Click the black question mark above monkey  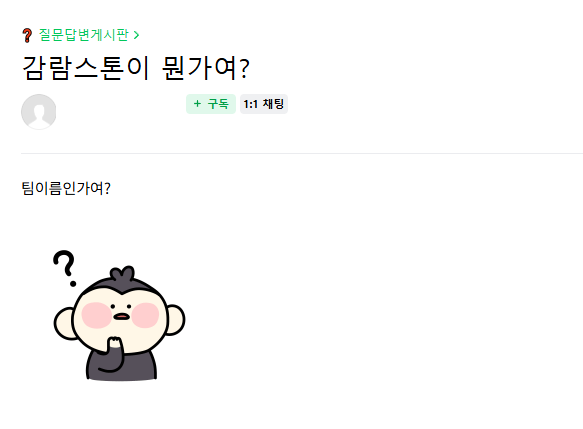pos(65,268)
